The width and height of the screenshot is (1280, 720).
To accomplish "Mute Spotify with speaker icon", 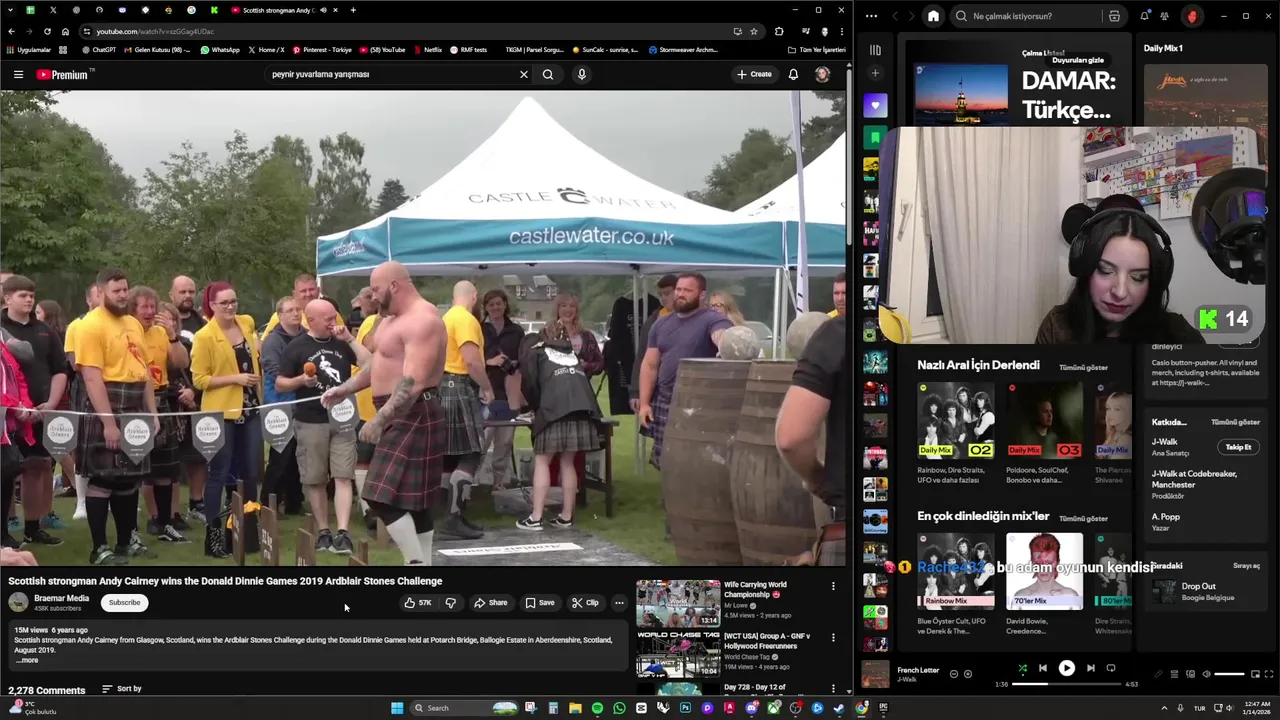I will [x=1206, y=674].
